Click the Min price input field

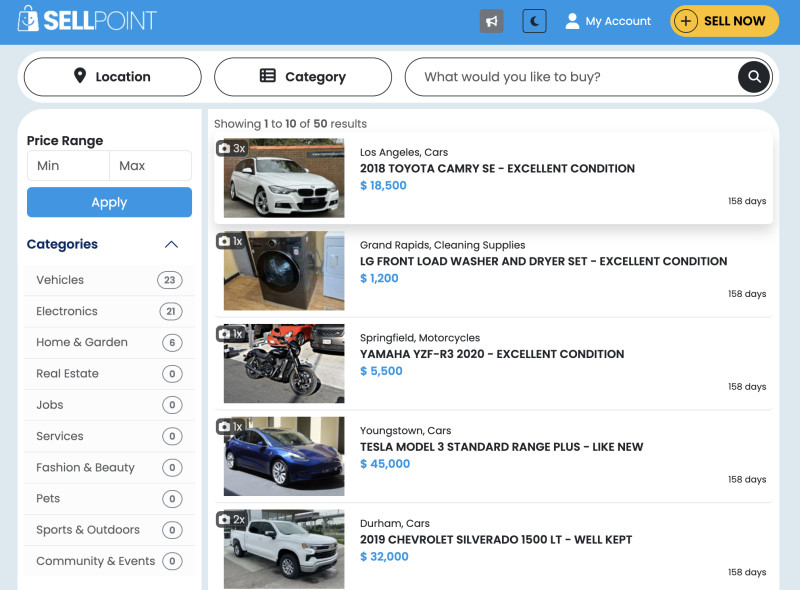click(x=67, y=165)
